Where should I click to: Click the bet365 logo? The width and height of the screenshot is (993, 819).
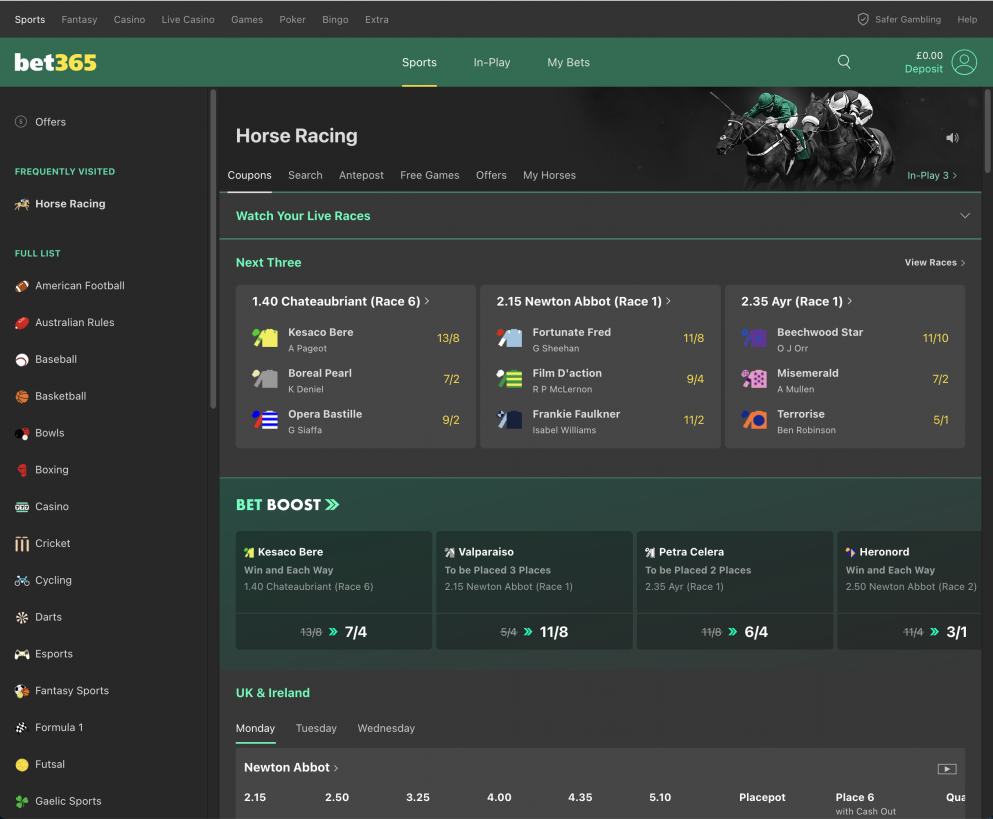56,62
